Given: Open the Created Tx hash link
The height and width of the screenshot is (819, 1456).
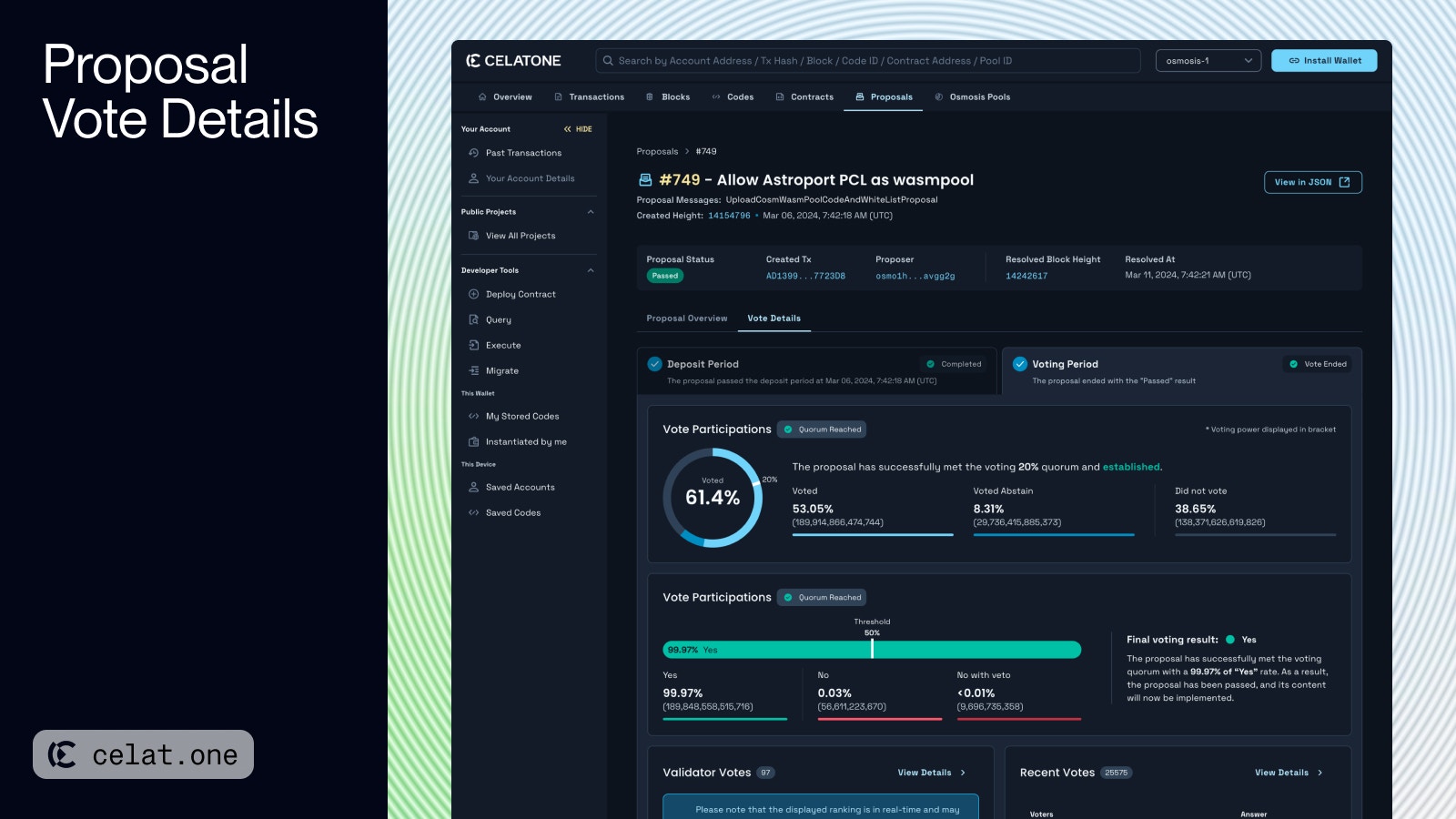Looking at the screenshot, I should point(805,276).
